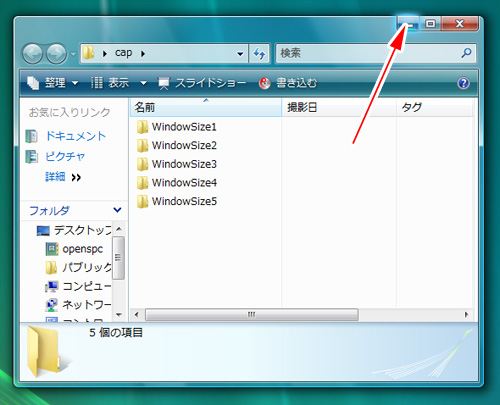Image resolution: width=500 pixels, height=405 pixels.
Task: Select the WindowSize4 folder
Action: [177, 183]
